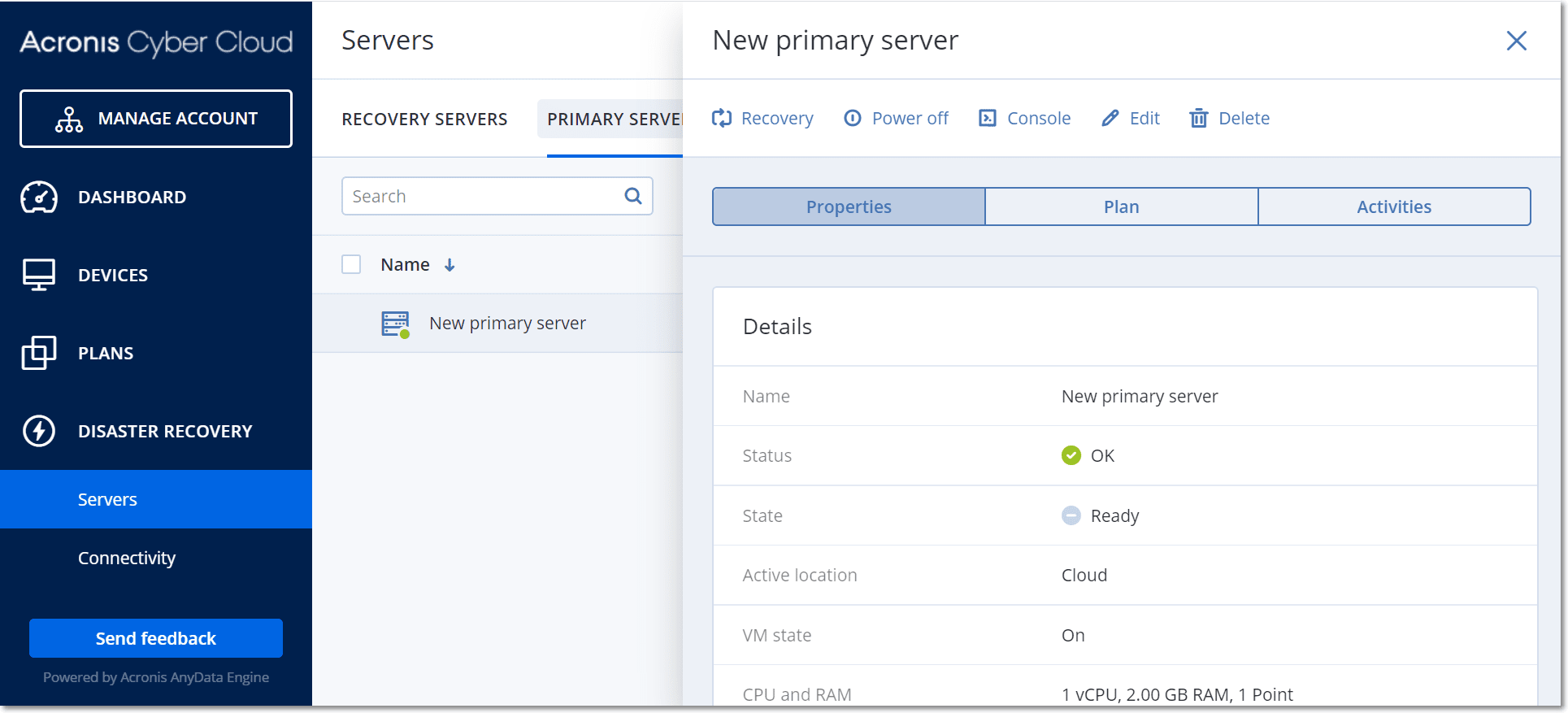Viewport: 1568px width, 713px height.
Task: Click the Manage Account button
Action: click(x=156, y=119)
